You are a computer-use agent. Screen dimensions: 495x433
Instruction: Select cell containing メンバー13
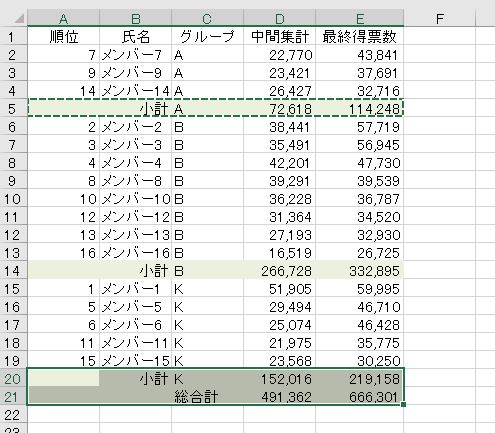[135, 235]
